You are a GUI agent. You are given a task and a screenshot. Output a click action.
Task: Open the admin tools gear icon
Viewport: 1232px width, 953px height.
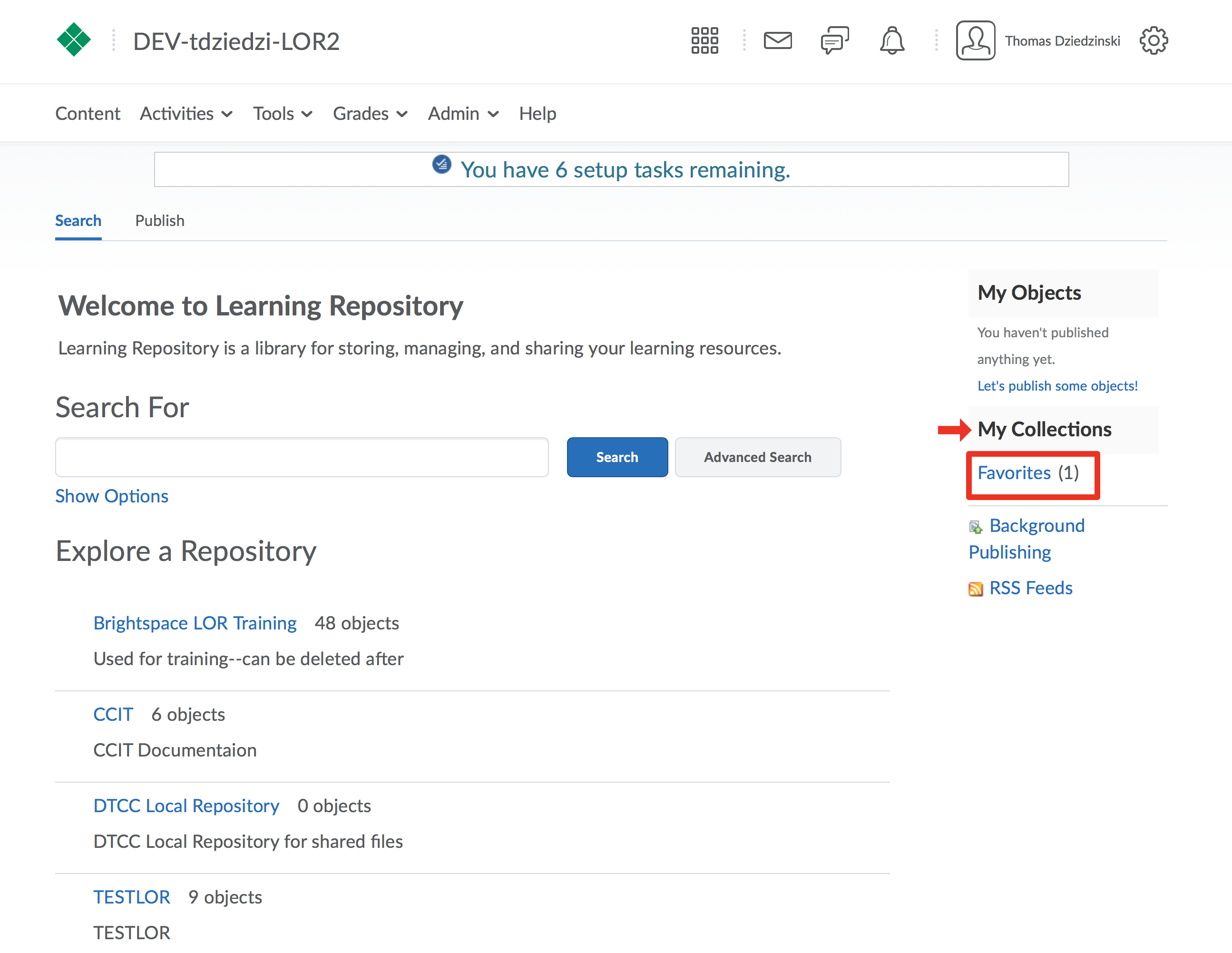(x=1154, y=40)
